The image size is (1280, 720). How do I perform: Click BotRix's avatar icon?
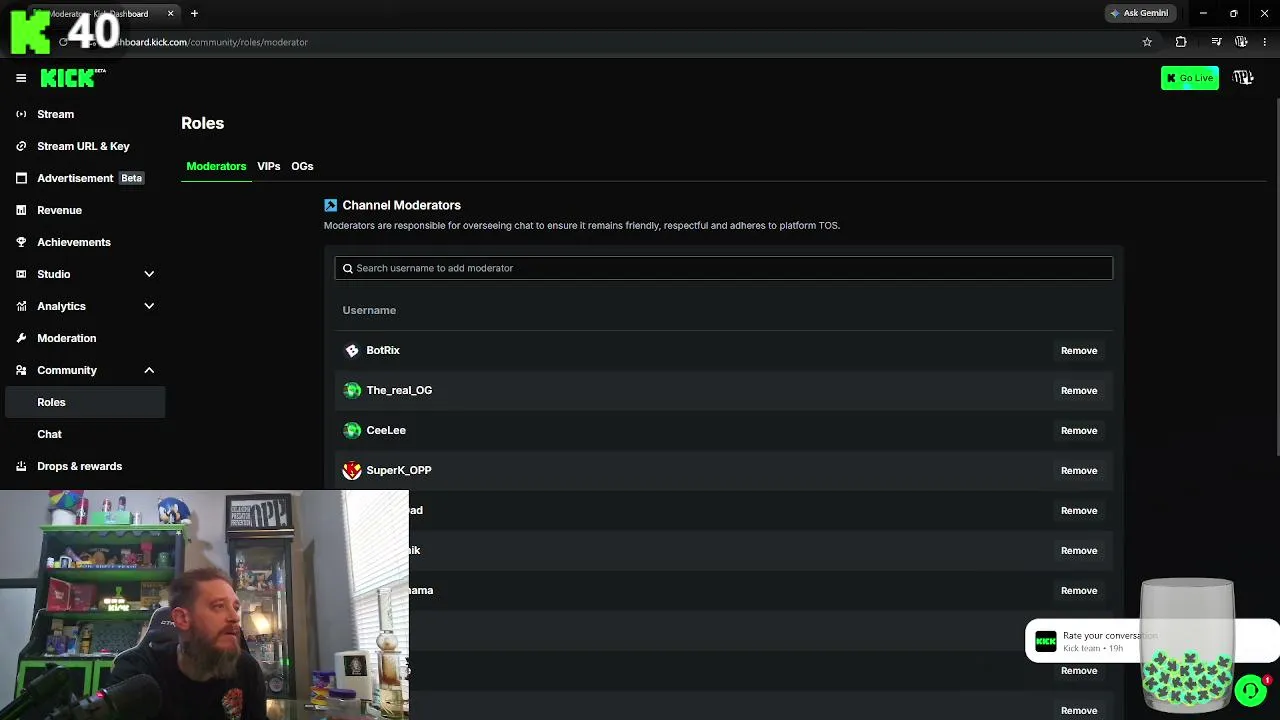(352, 350)
